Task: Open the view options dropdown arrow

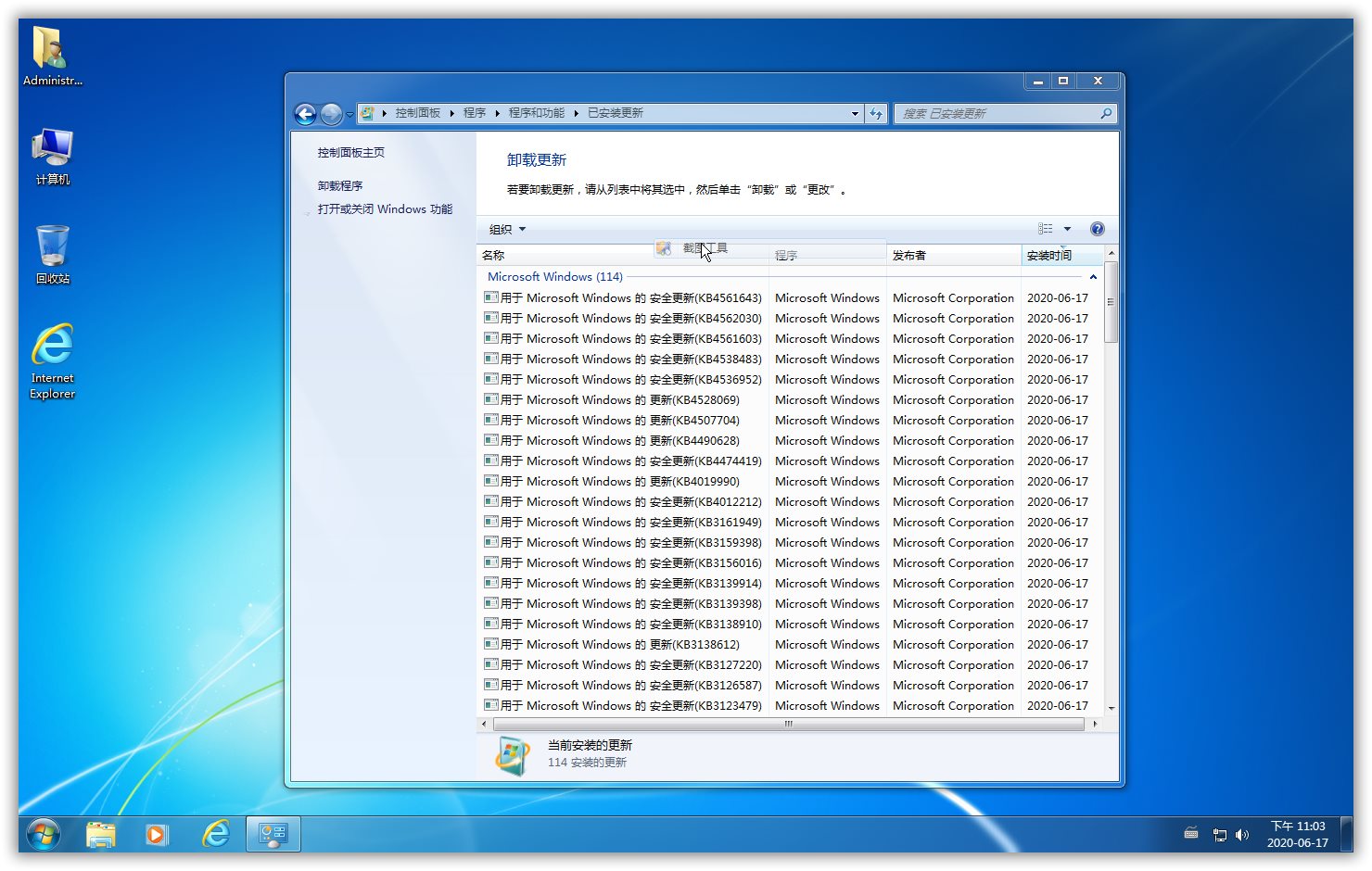Action: point(1067,229)
